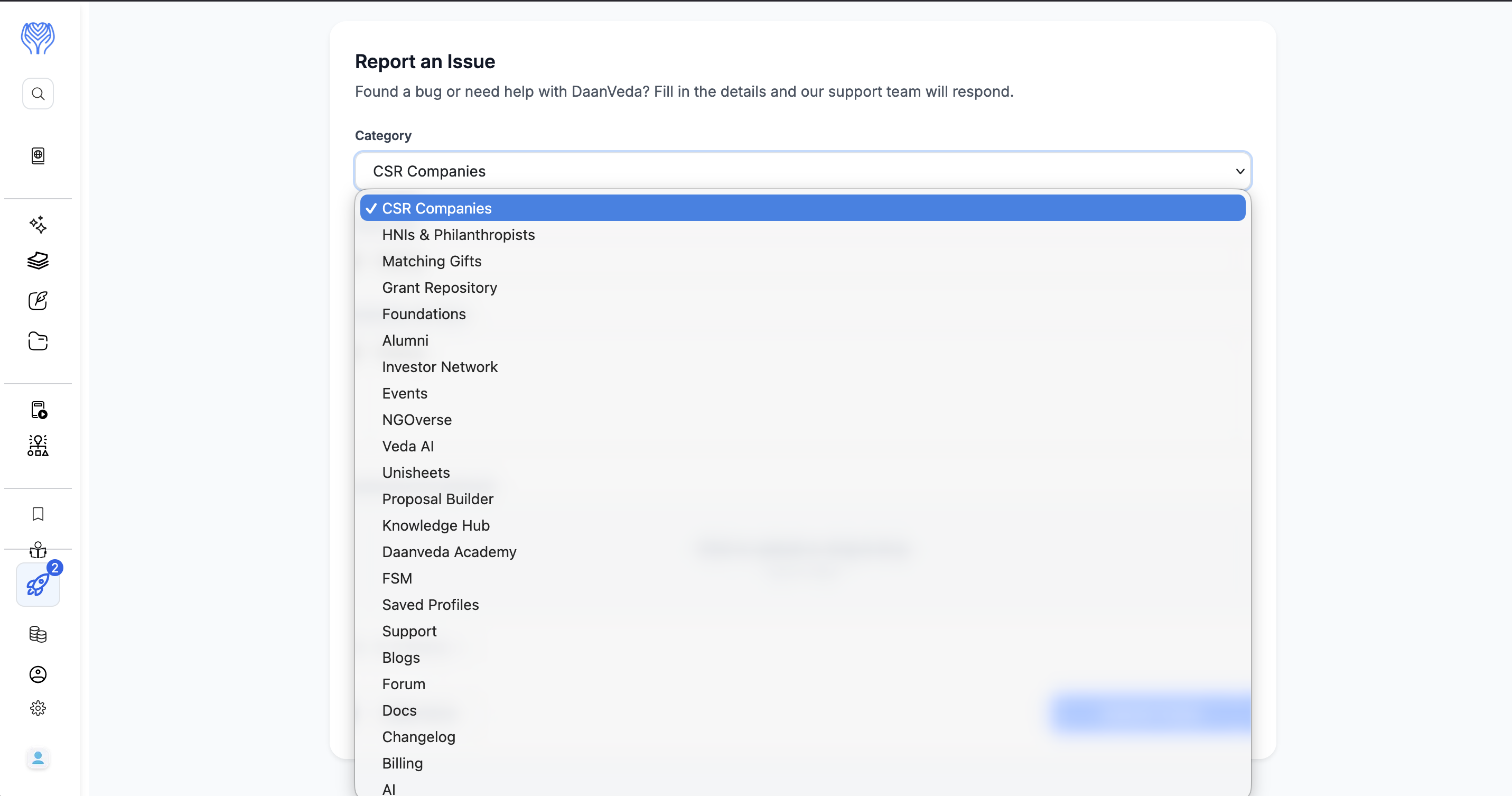Open the document with play button icon
Image resolution: width=1512 pixels, height=796 pixels.
(39, 410)
